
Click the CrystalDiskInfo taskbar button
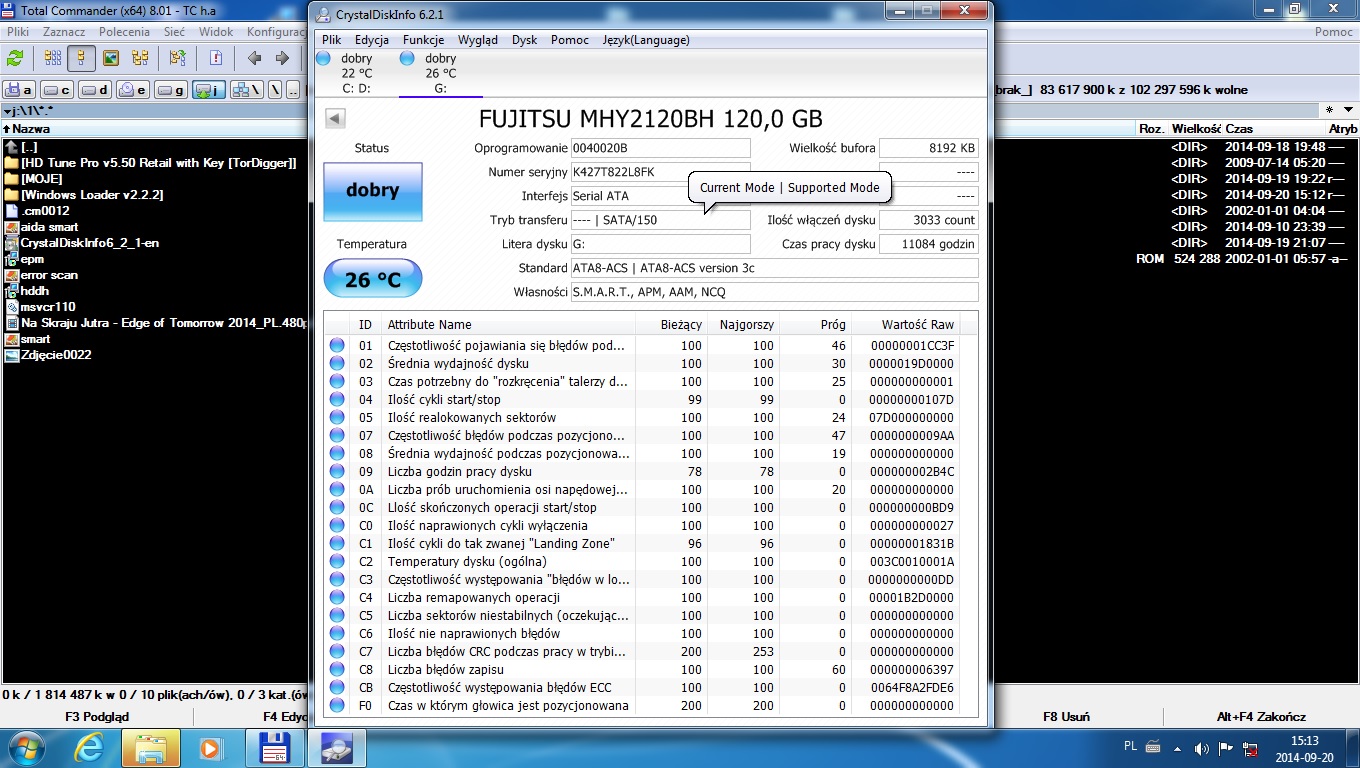coord(337,748)
